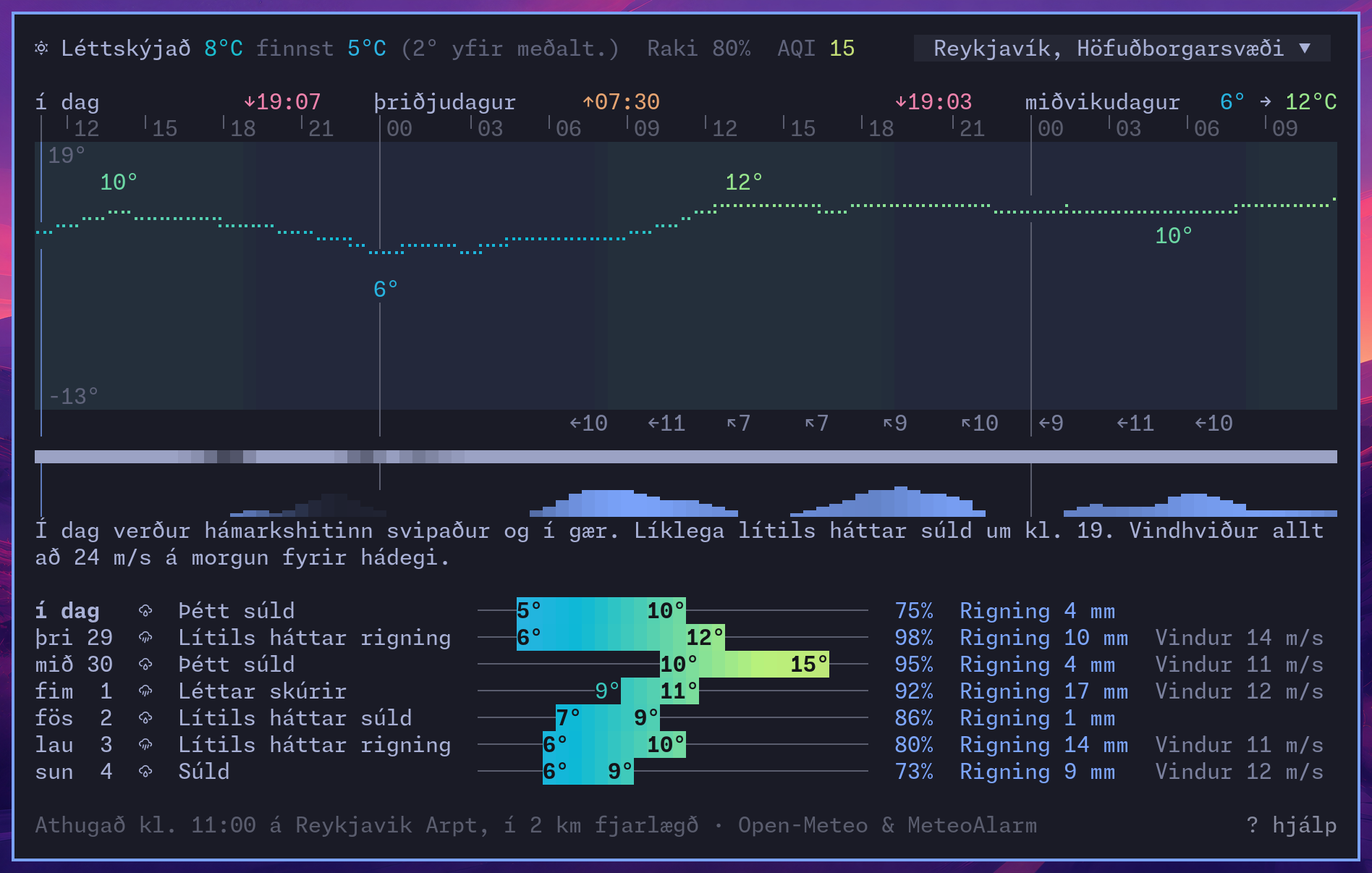The image size is (1372, 873).
Task: Click the sun icon beside Léttskýjað
Action: 42,48
